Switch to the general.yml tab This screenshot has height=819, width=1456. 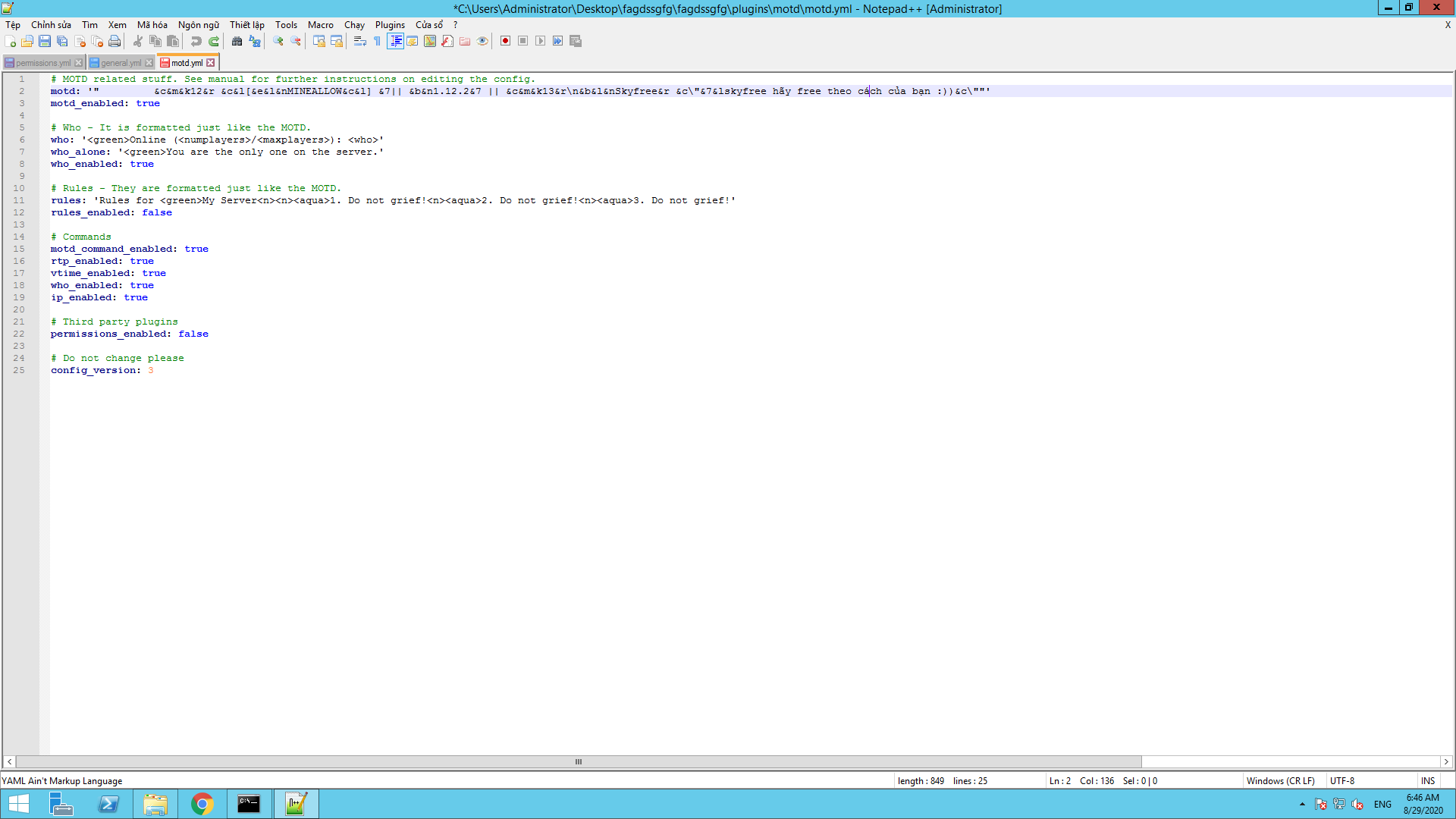tap(120, 63)
